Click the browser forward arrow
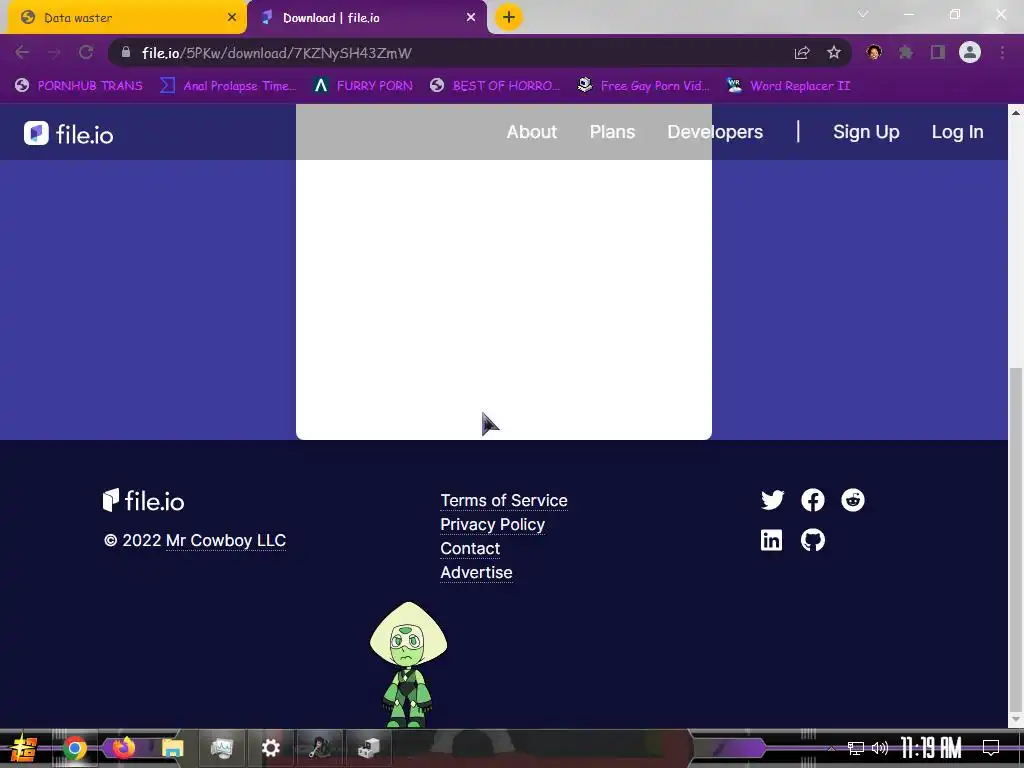 tap(54, 52)
